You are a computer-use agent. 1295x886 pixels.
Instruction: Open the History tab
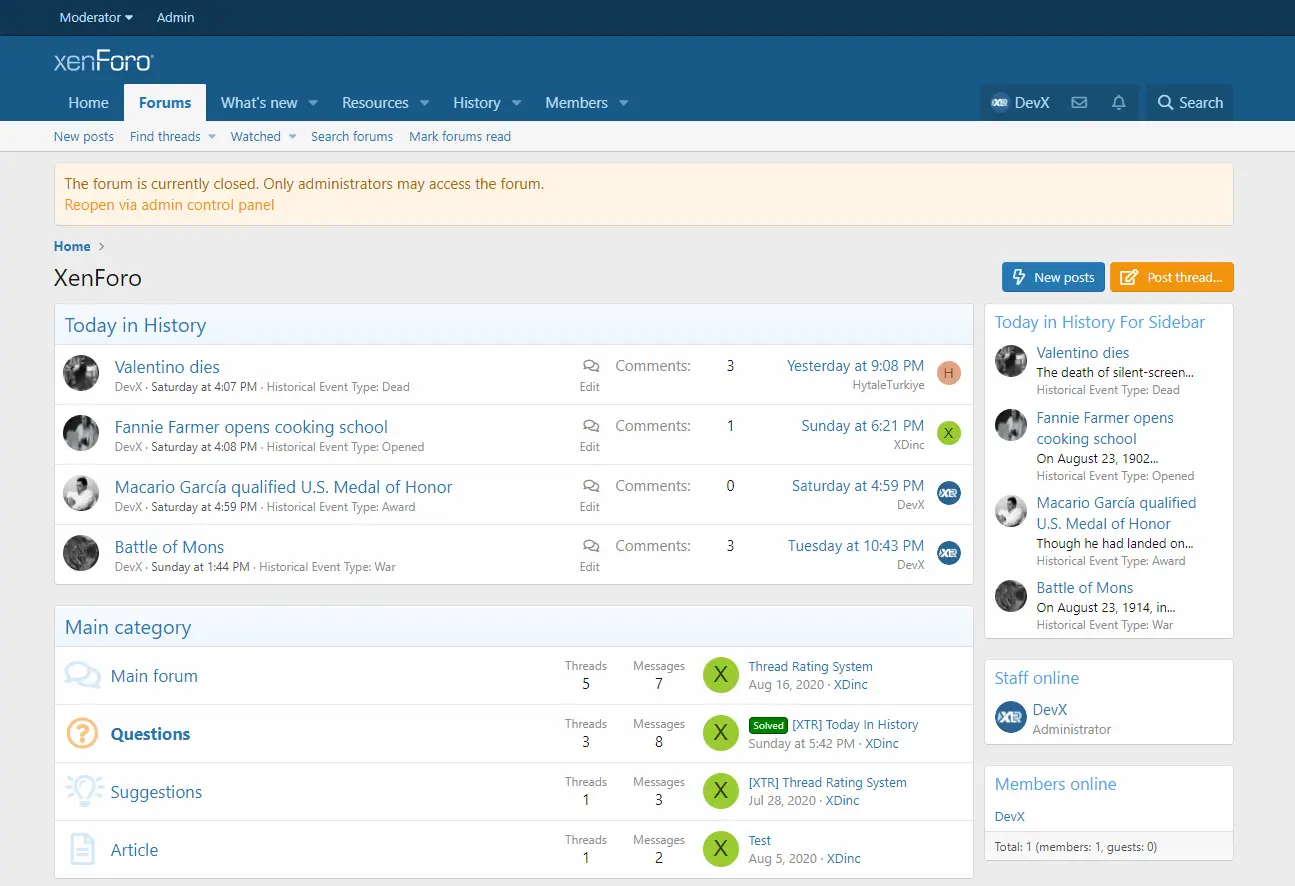click(477, 103)
